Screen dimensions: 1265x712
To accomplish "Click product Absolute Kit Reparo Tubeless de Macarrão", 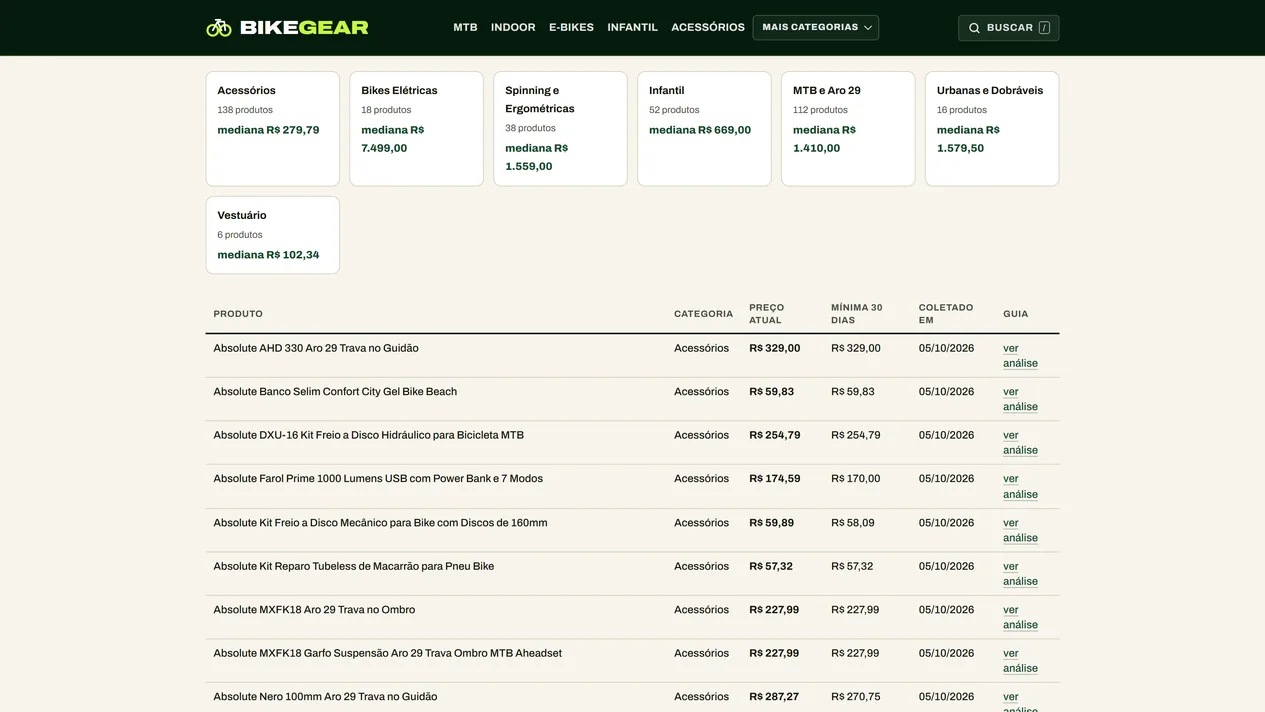I will pyautogui.click(x=353, y=566).
